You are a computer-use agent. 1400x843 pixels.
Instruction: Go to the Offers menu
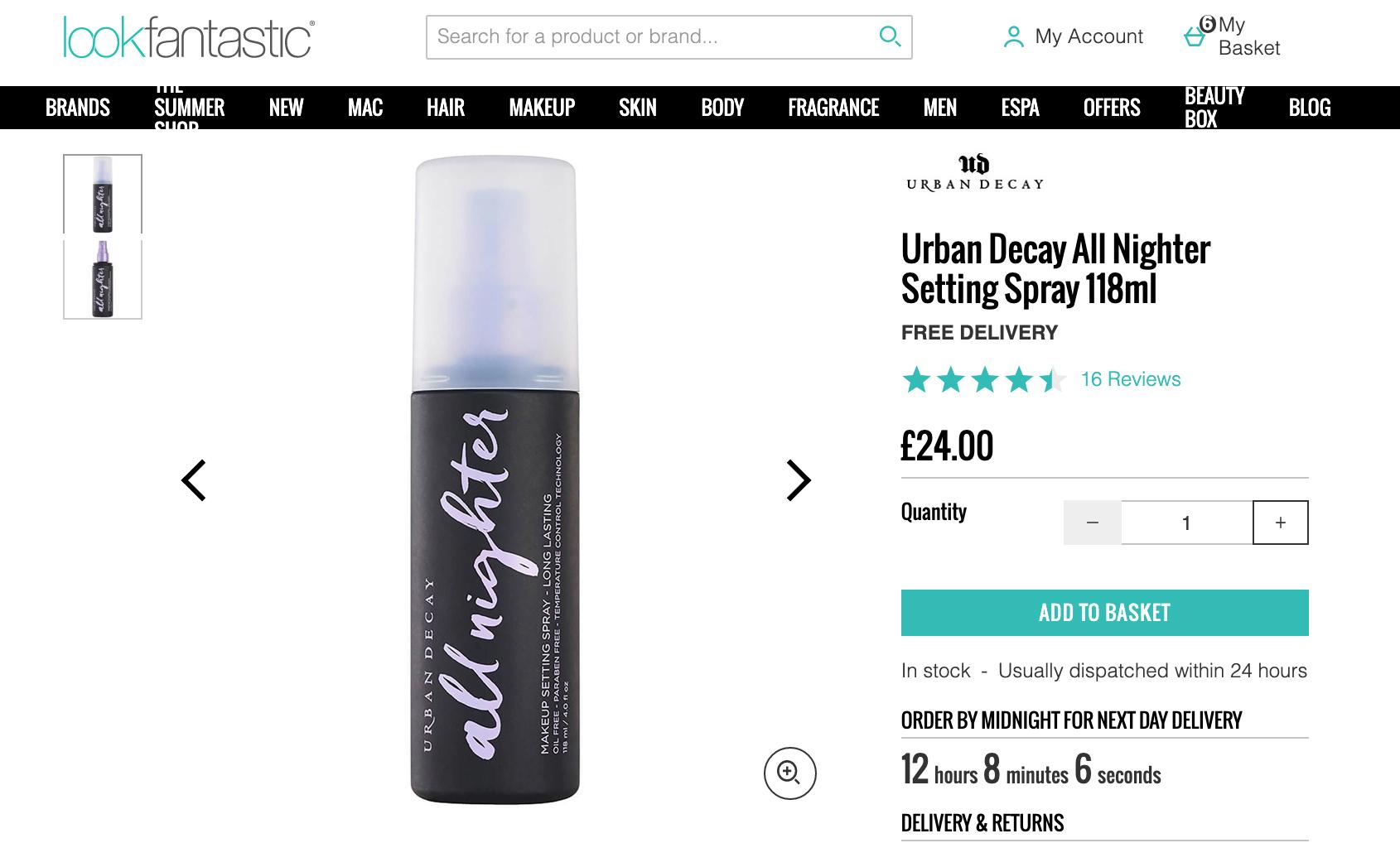[x=1112, y=108]
